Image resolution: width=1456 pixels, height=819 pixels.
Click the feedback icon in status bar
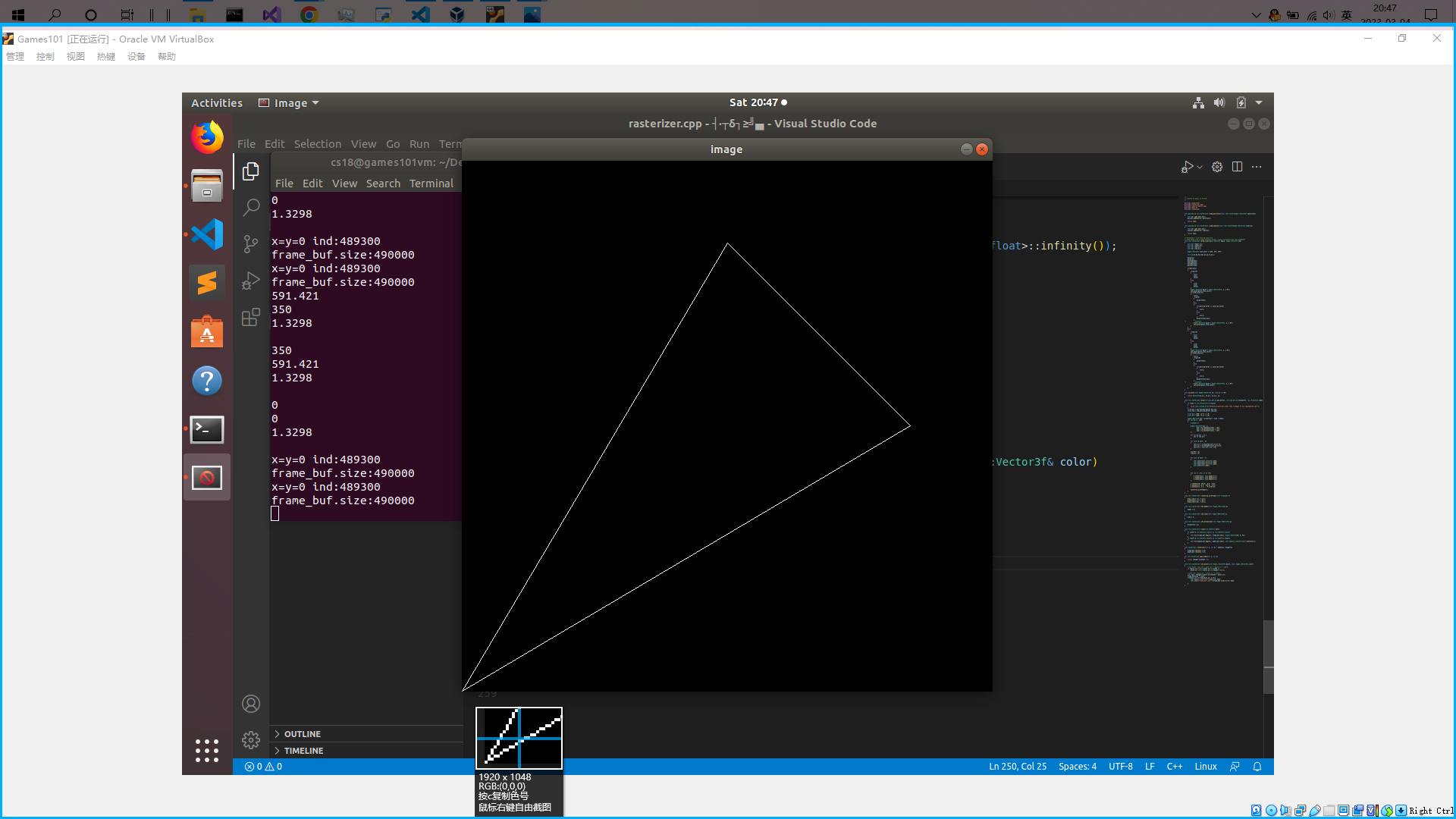tap(1235, 767)
